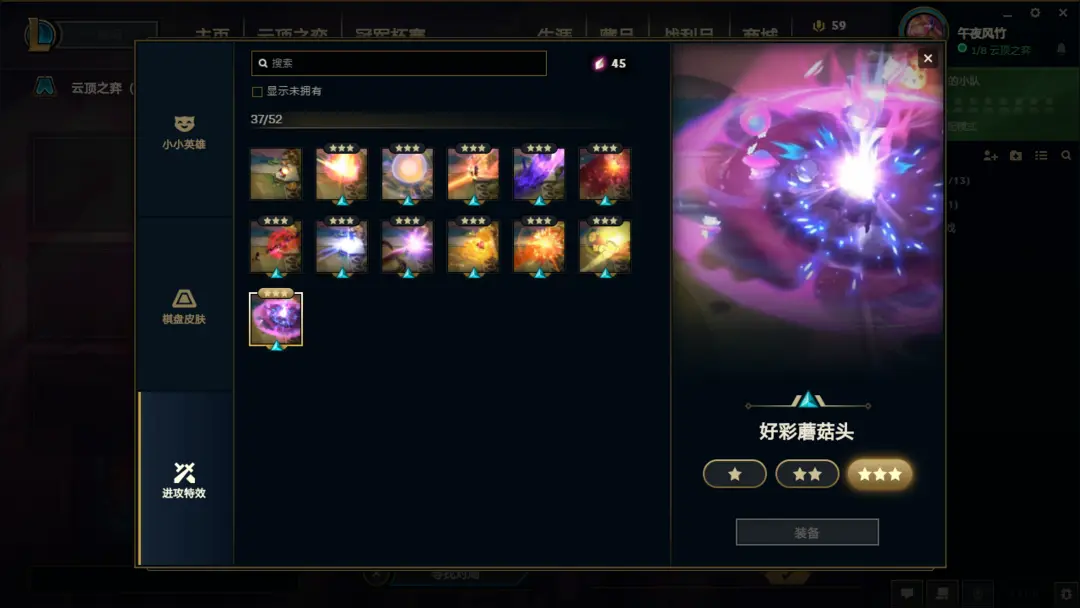
Task: Select the 进攻特效 attack effects category
Action: pyautogui.click(x=184, y=479)
